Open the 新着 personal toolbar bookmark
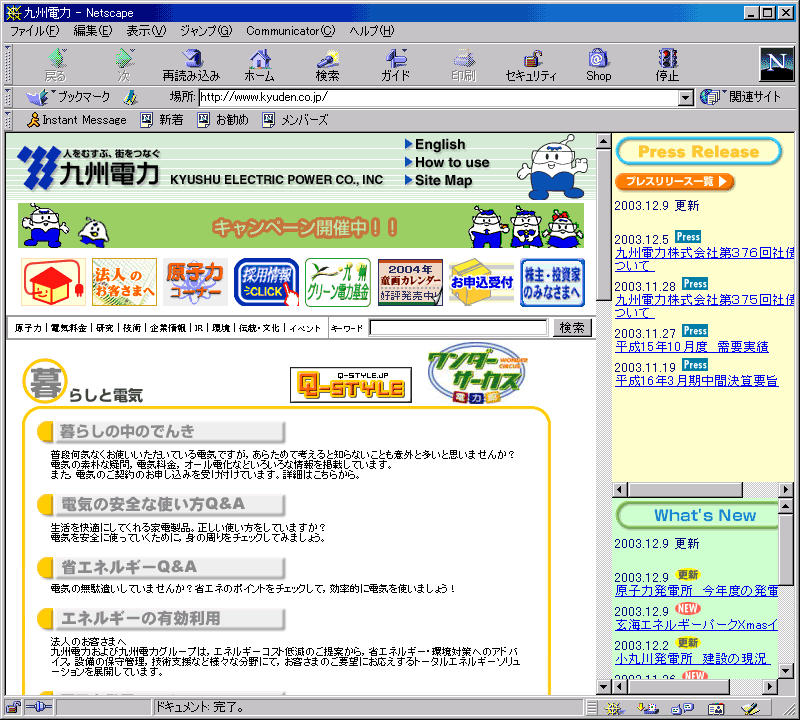Image resolution: width=800 pixels, height=720 pixels. coord(162,120)
